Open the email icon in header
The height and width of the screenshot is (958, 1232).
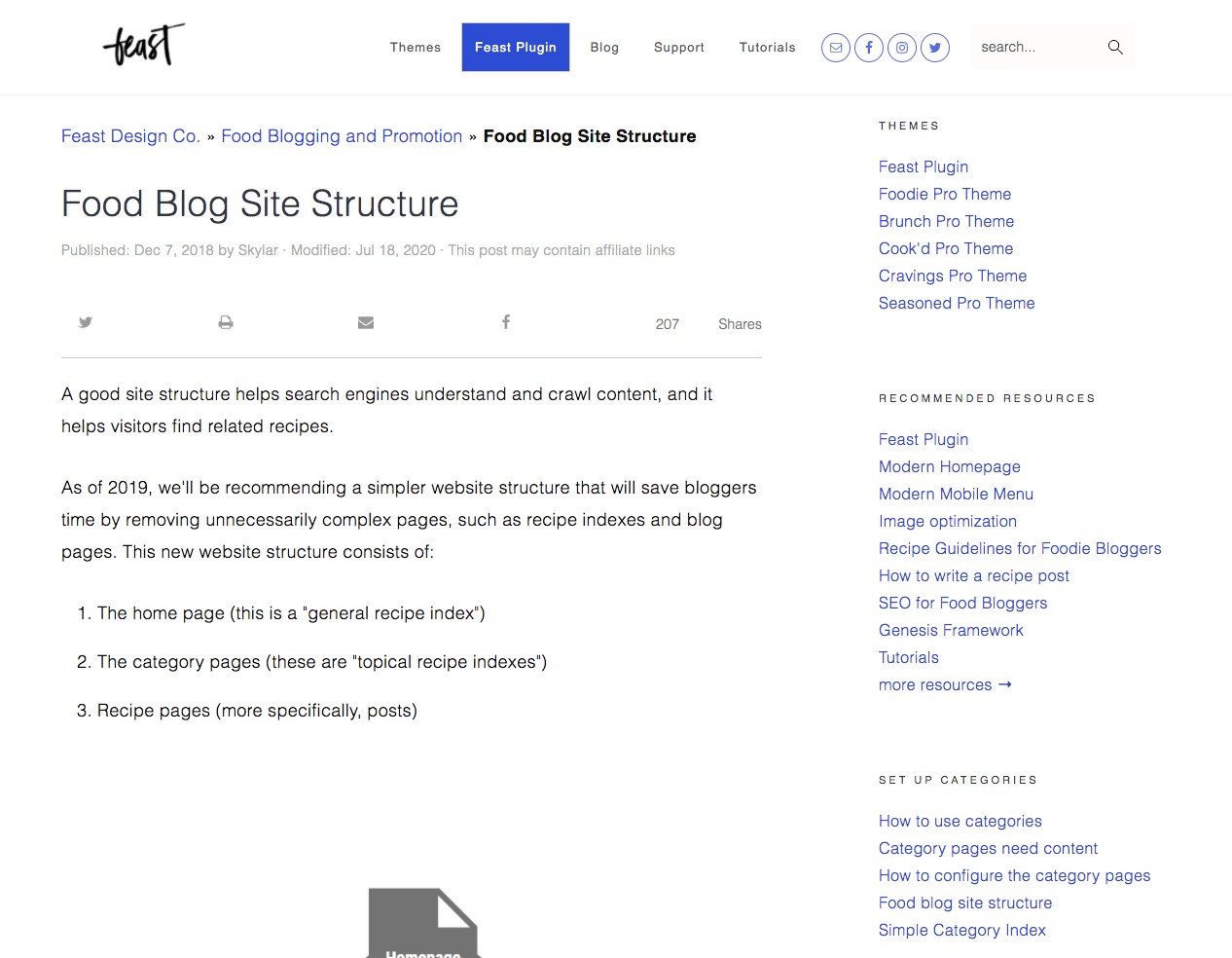point(836,48)
